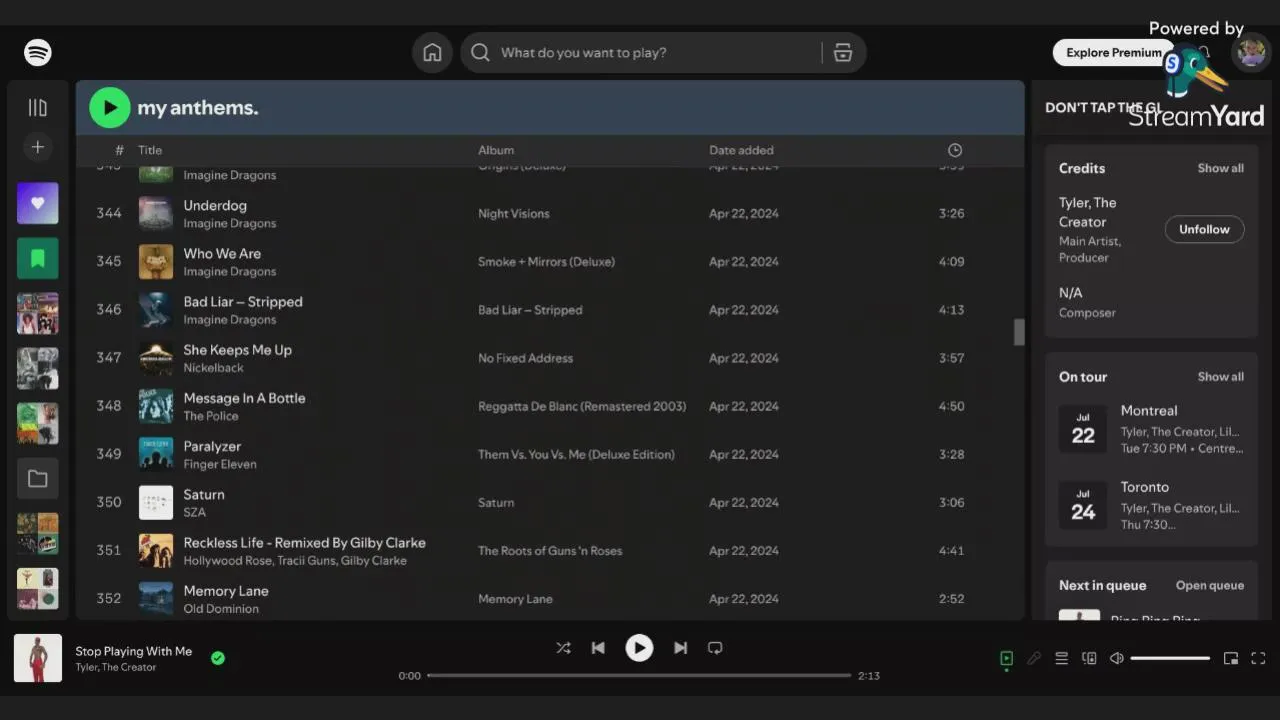
Task: Open the Montreal Jul 22 tour event
Action: coord(1151,429)
